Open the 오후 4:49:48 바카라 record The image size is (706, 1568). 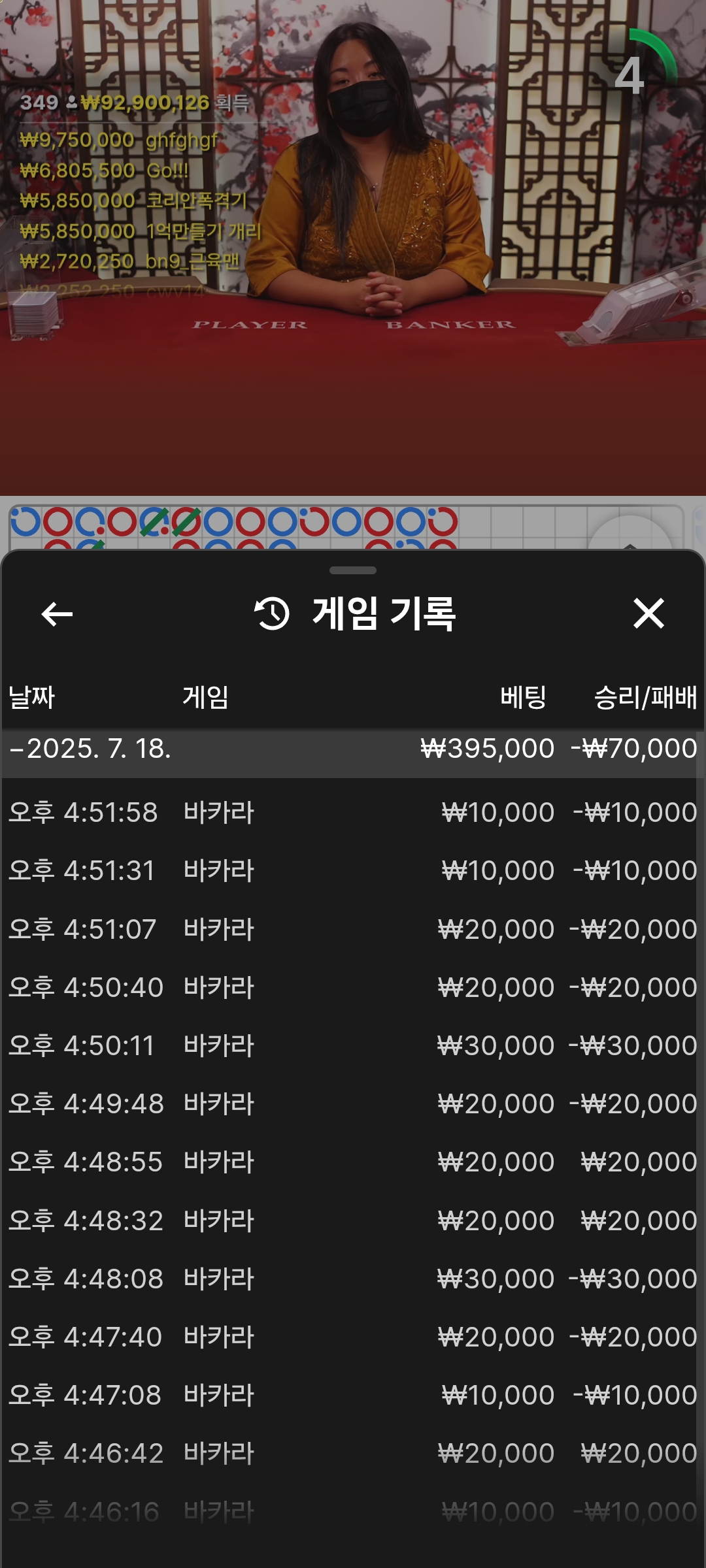coord(353,1103)
